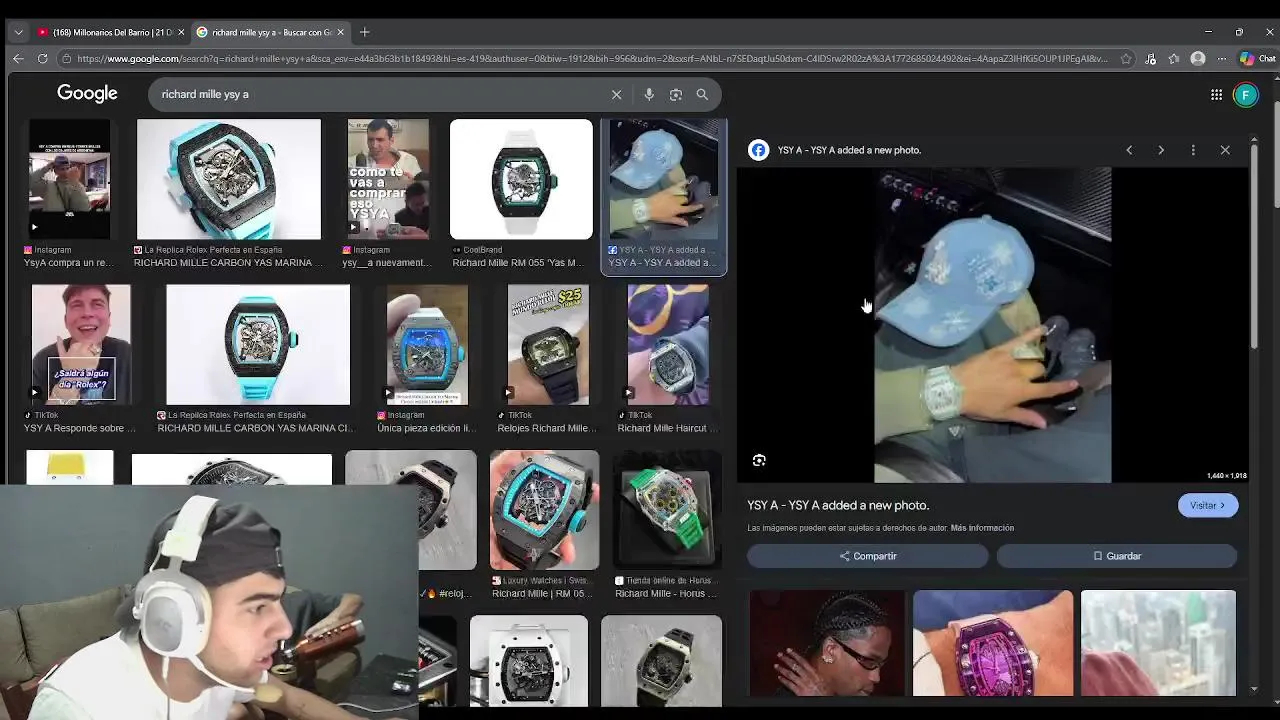Open the browser profile icon

coord(1198,59)
